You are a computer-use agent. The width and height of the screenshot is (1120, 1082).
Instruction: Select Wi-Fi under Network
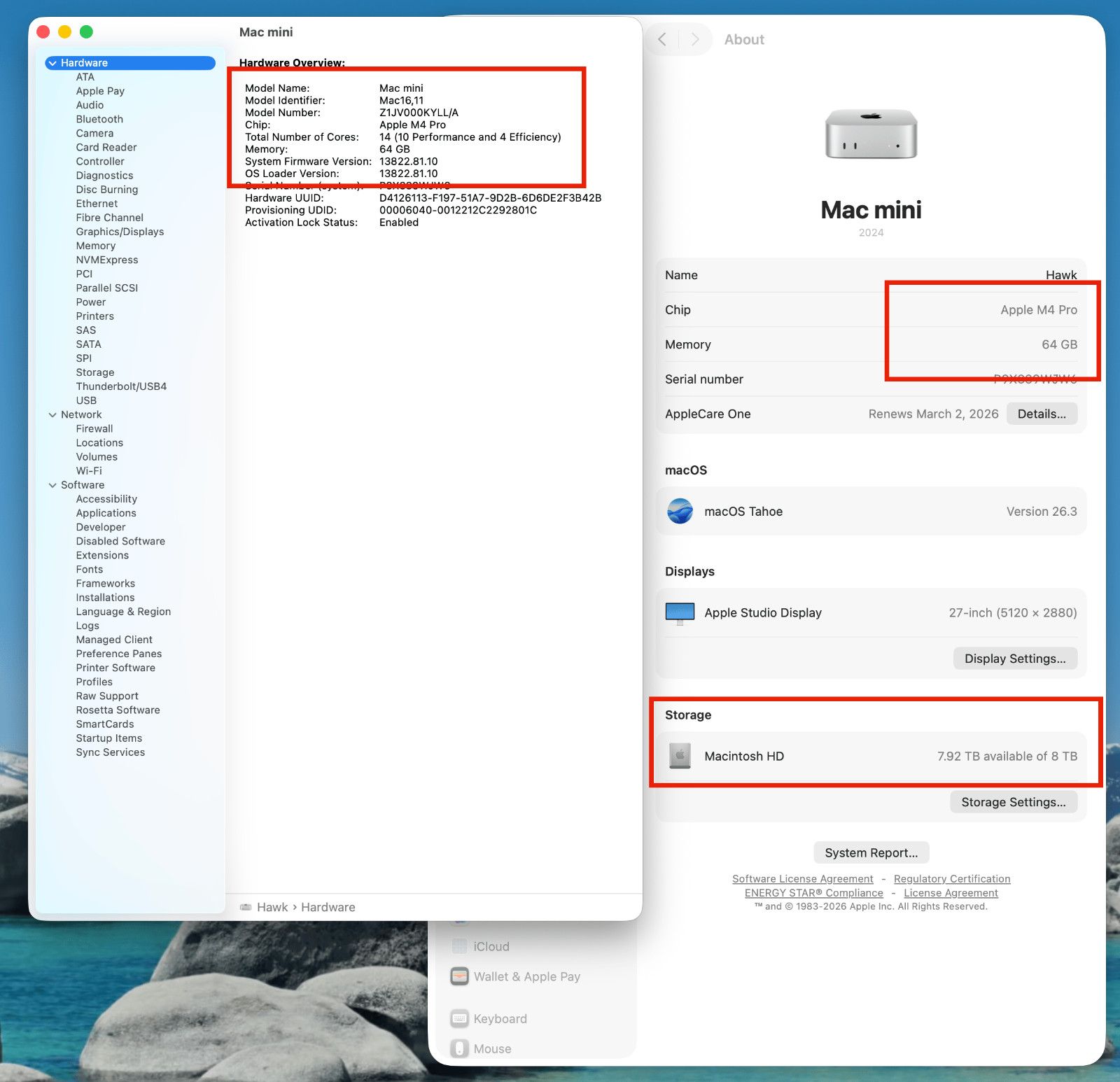pos(89,471)
